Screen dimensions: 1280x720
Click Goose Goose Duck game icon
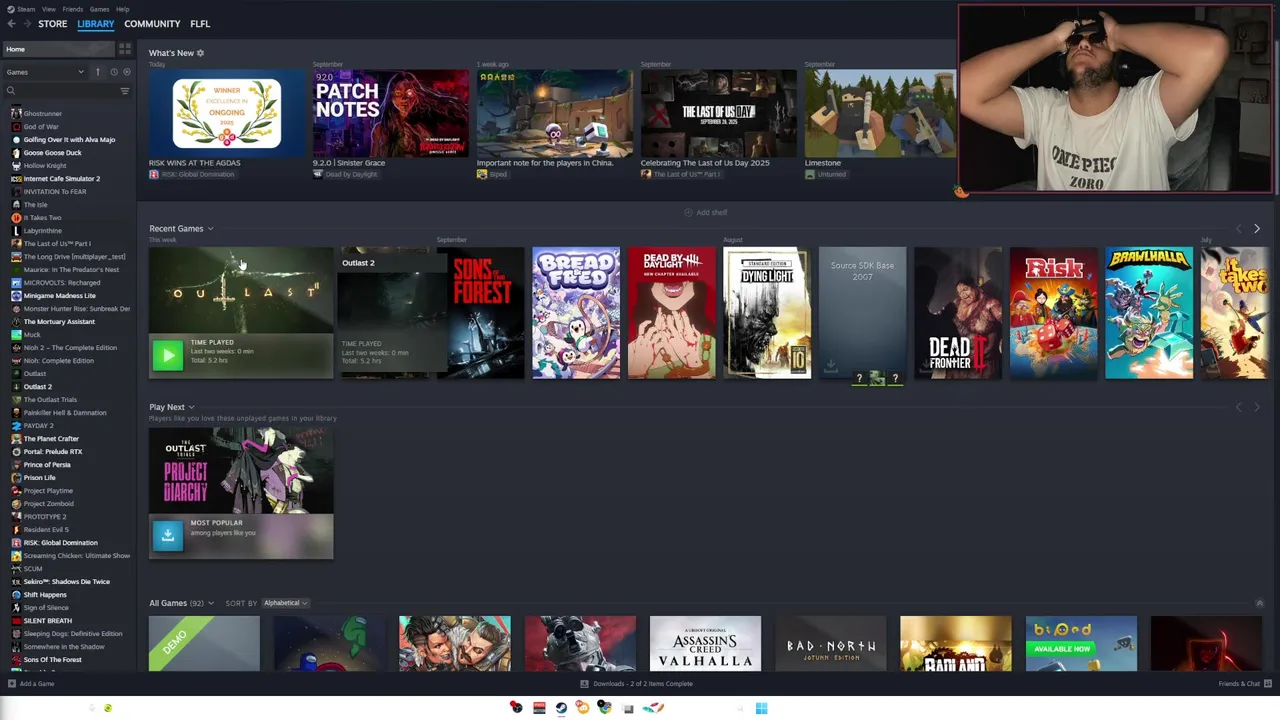pos(16,153)
